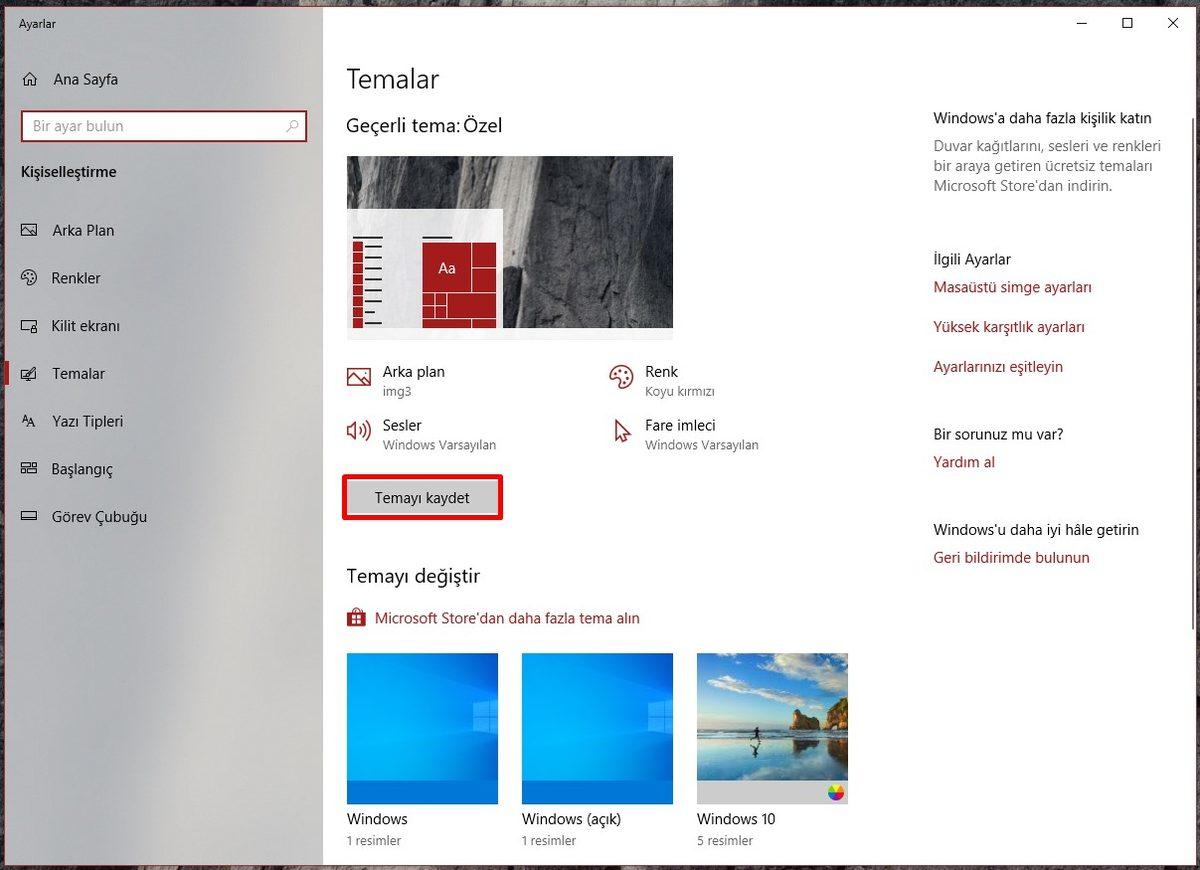The height and width of the screenshot is (870, 1200).
Task: Click the Bir ayar bulun search field
Action: tap(163, 126)
